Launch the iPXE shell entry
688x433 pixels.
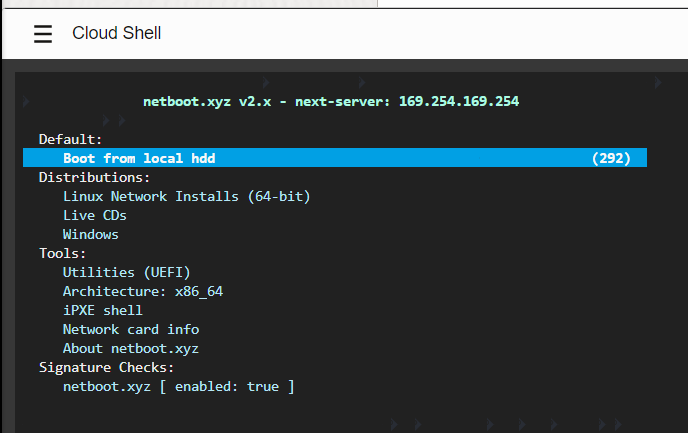(x=103, y=310)
